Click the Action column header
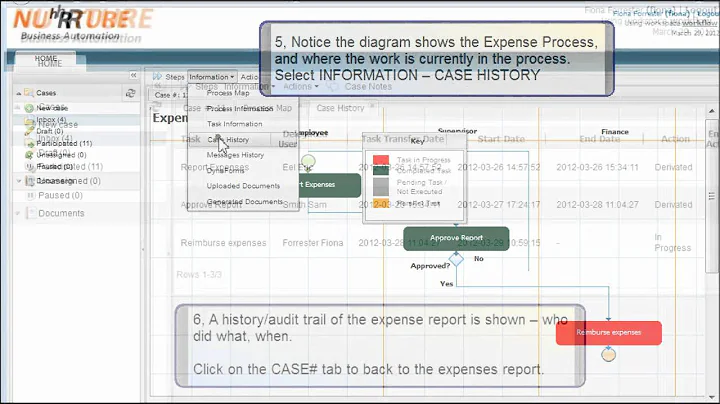 coord(675,139)
